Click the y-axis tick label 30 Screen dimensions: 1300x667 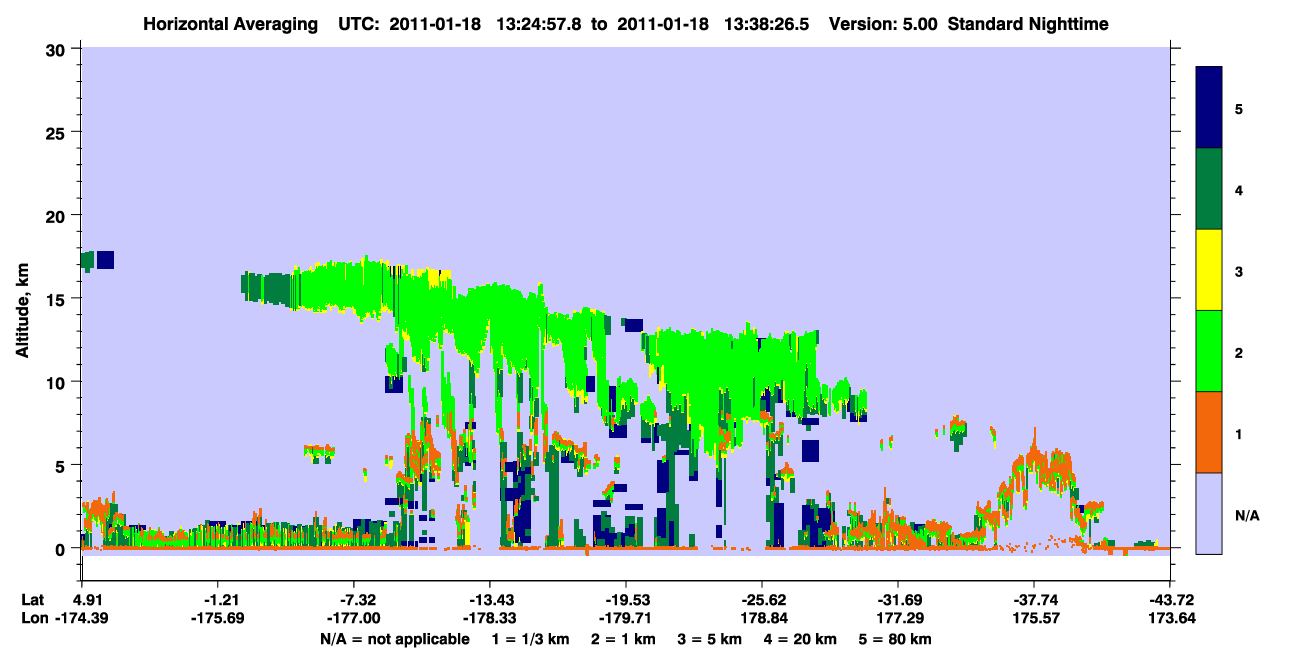[x=58, y=49]
